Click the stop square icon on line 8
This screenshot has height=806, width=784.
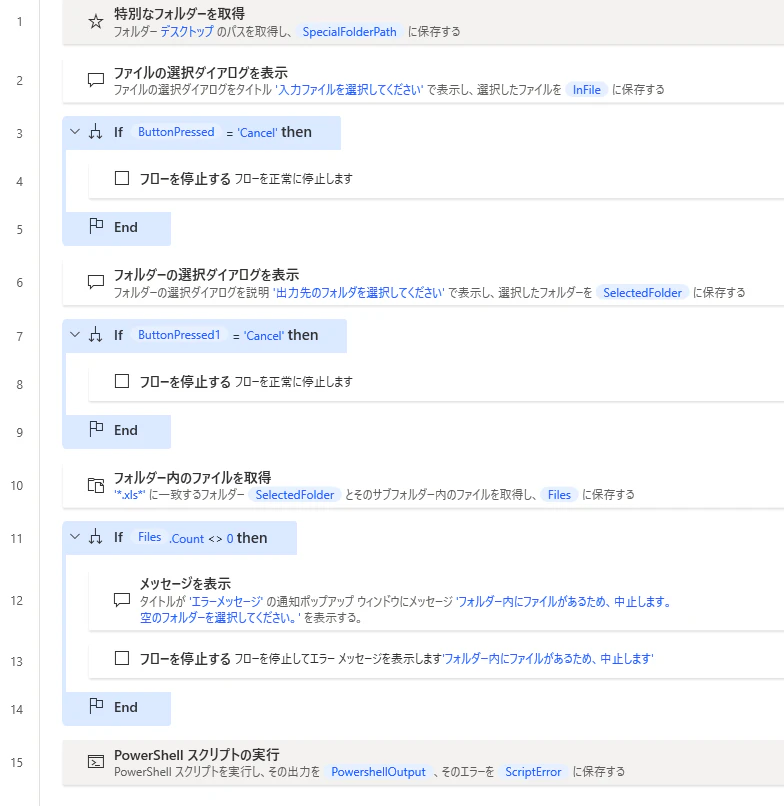coord(122,381)
